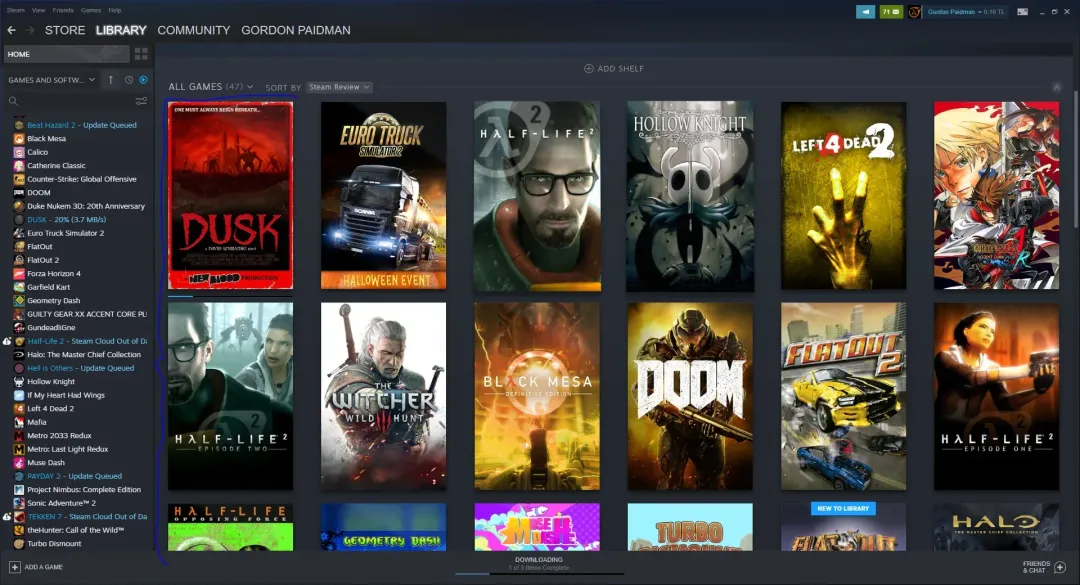Open the Games menu
Viewport: 1080px width, 585px height.
click(x=90, y=10)
